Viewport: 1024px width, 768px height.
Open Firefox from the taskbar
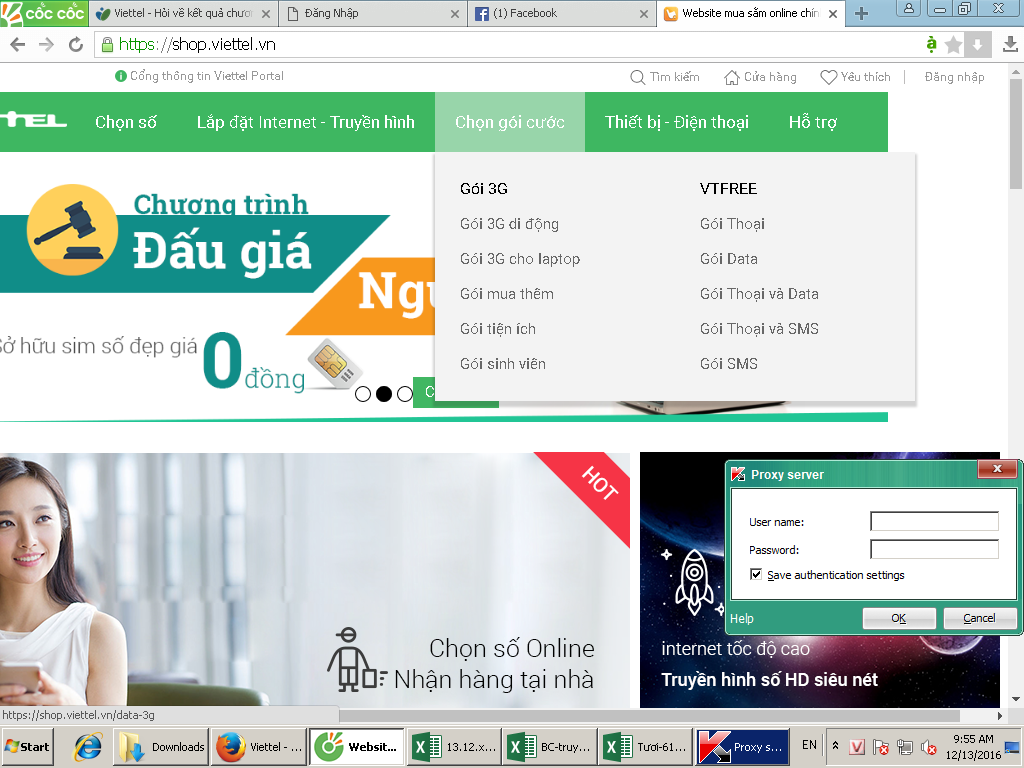231,747
